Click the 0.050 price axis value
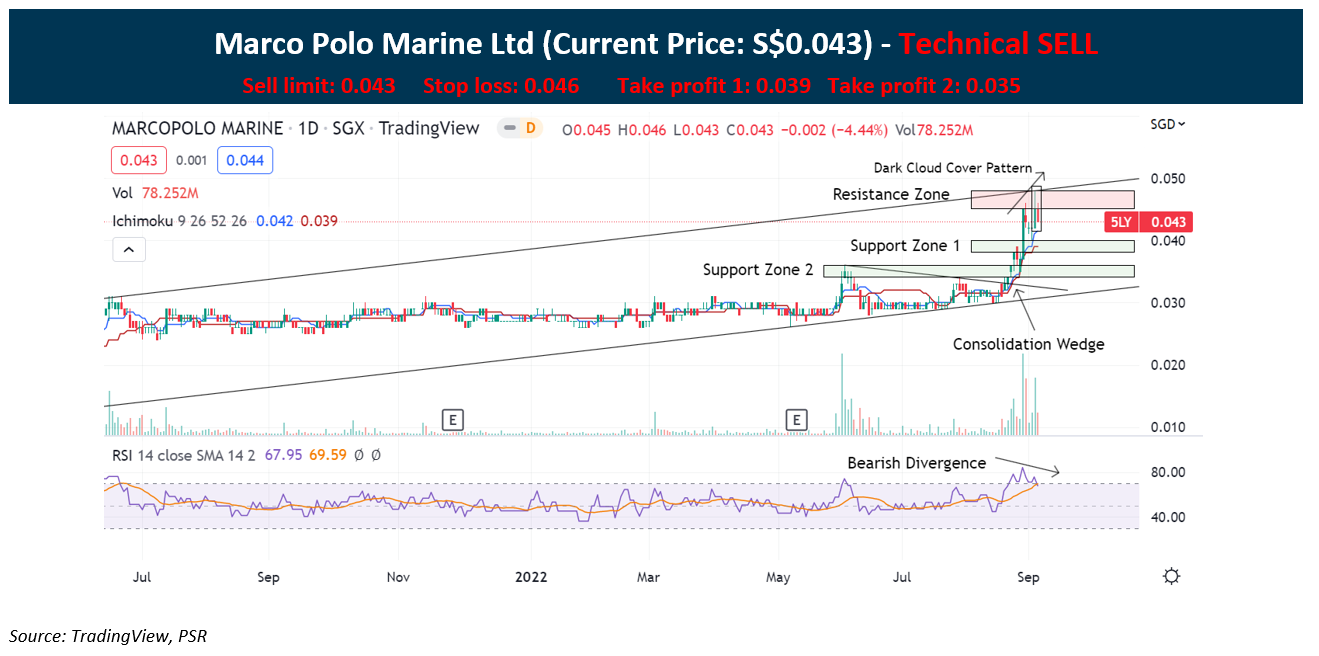 click(x=1166, y=179)
